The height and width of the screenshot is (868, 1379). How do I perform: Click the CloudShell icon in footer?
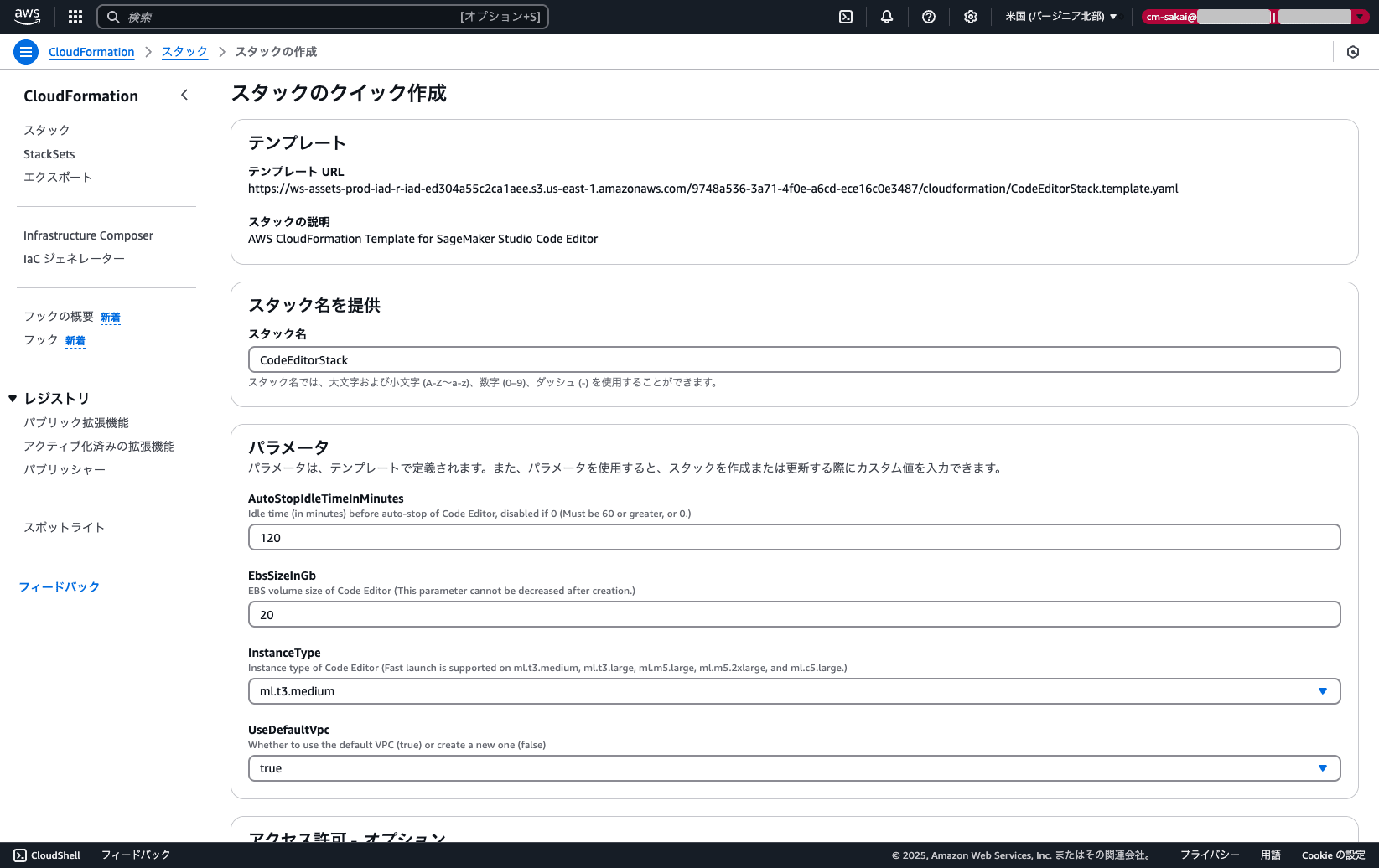click(20, 855)
